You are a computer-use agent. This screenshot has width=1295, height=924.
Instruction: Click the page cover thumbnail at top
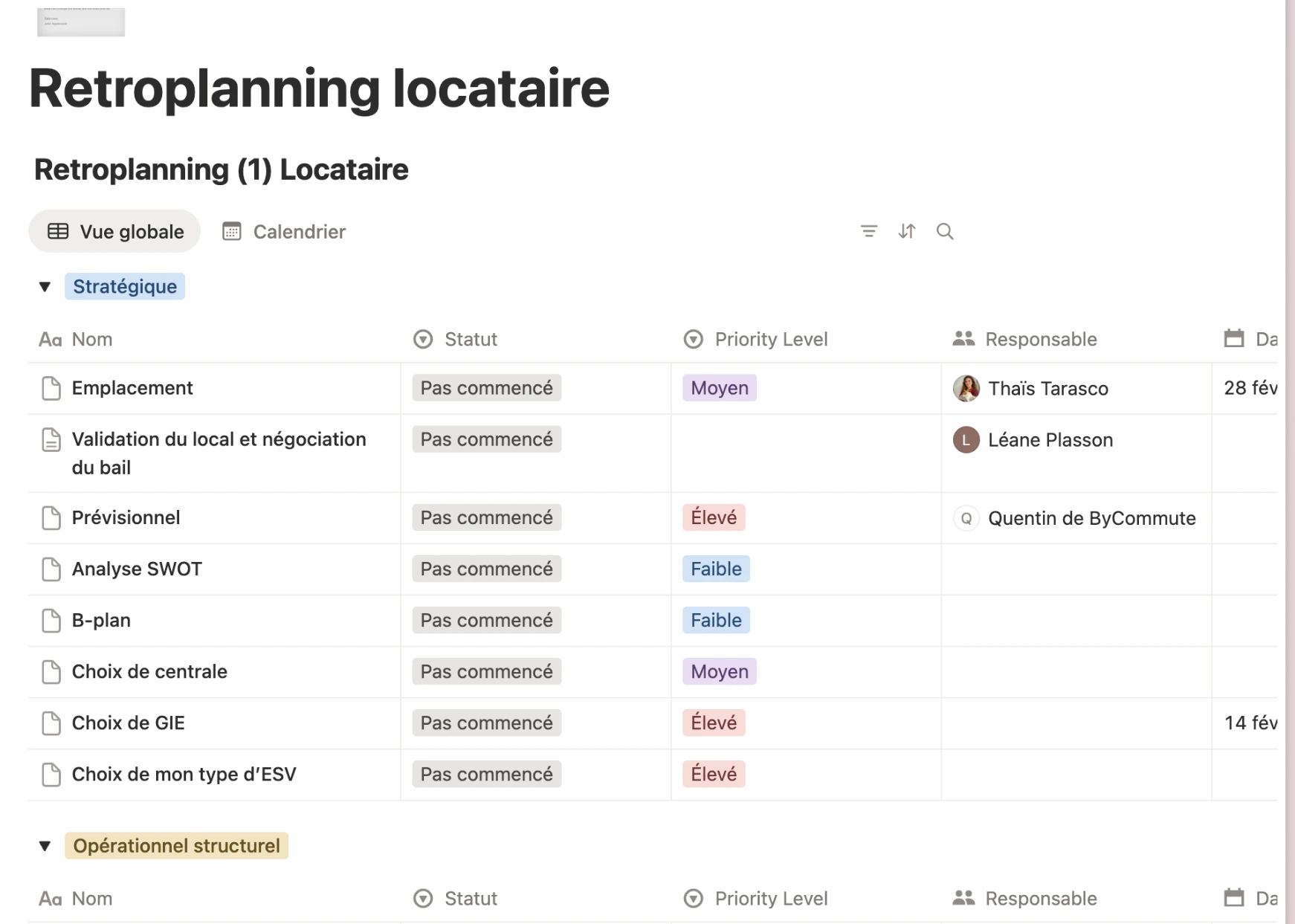[x=81, y=22]
